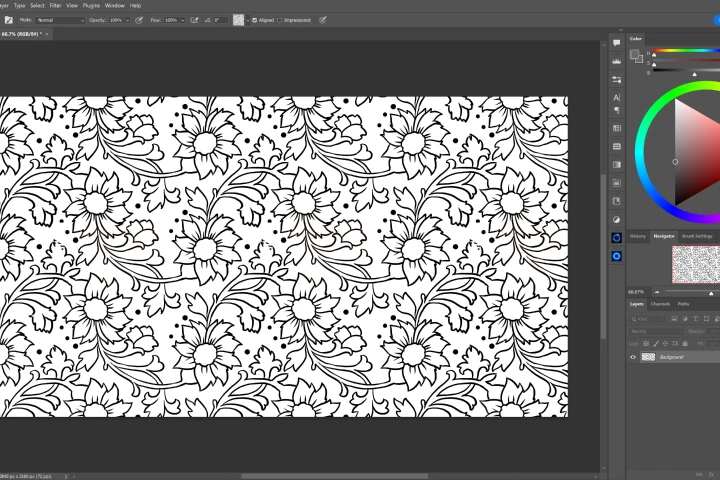Open the pattern picker dropdown arrow

[248, 20]
